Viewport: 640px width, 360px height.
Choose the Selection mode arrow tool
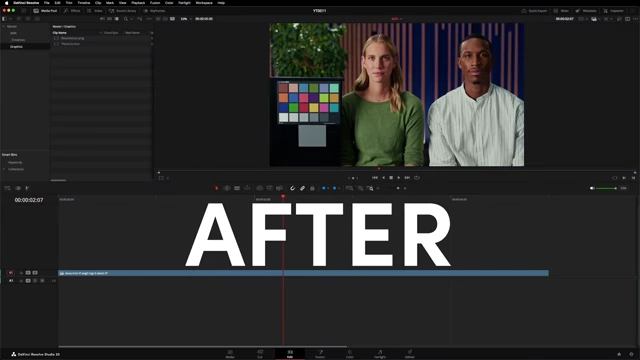[x=217, y=188]
